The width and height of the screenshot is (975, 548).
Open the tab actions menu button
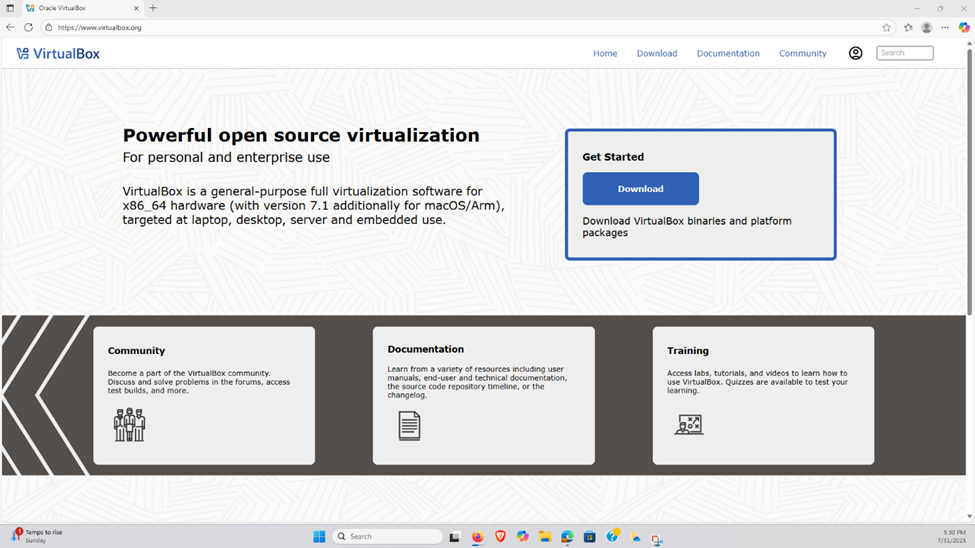pyautogui.click(x=10, y=8)
